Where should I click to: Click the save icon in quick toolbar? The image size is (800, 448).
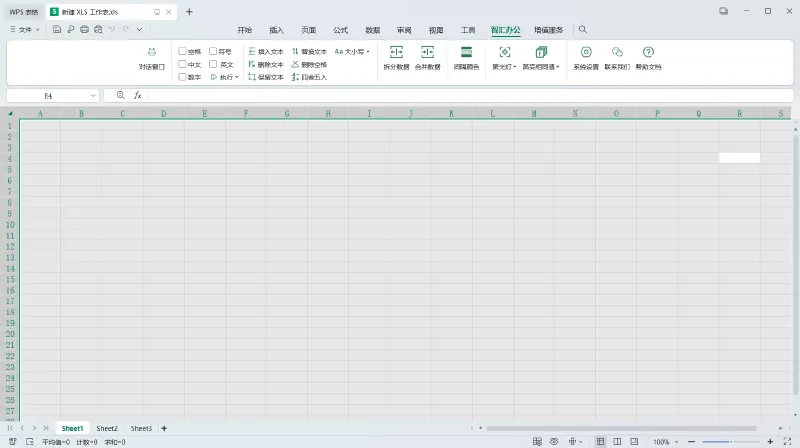point(57,30)
